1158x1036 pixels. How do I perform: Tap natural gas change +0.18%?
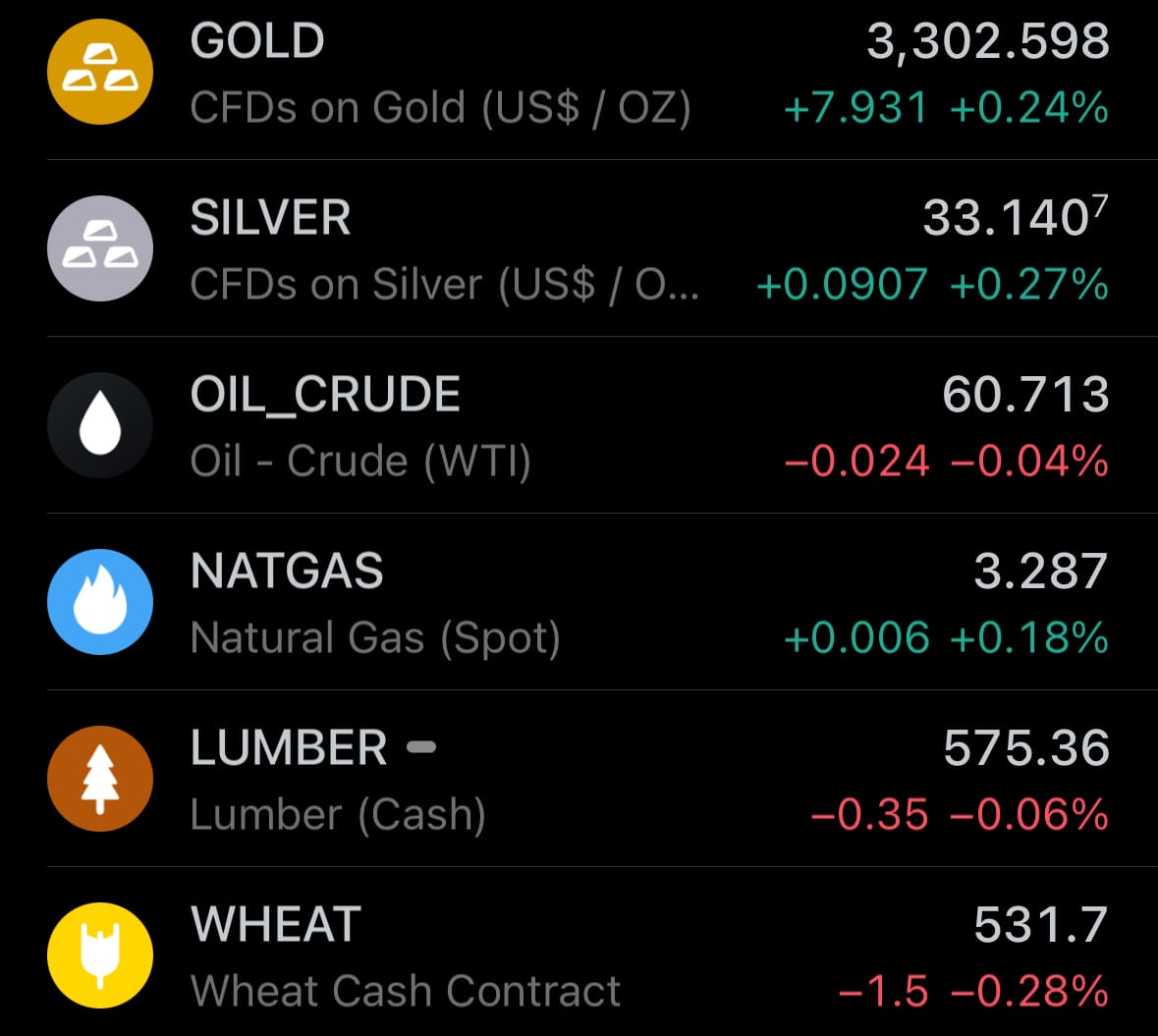coord(1029,638)
